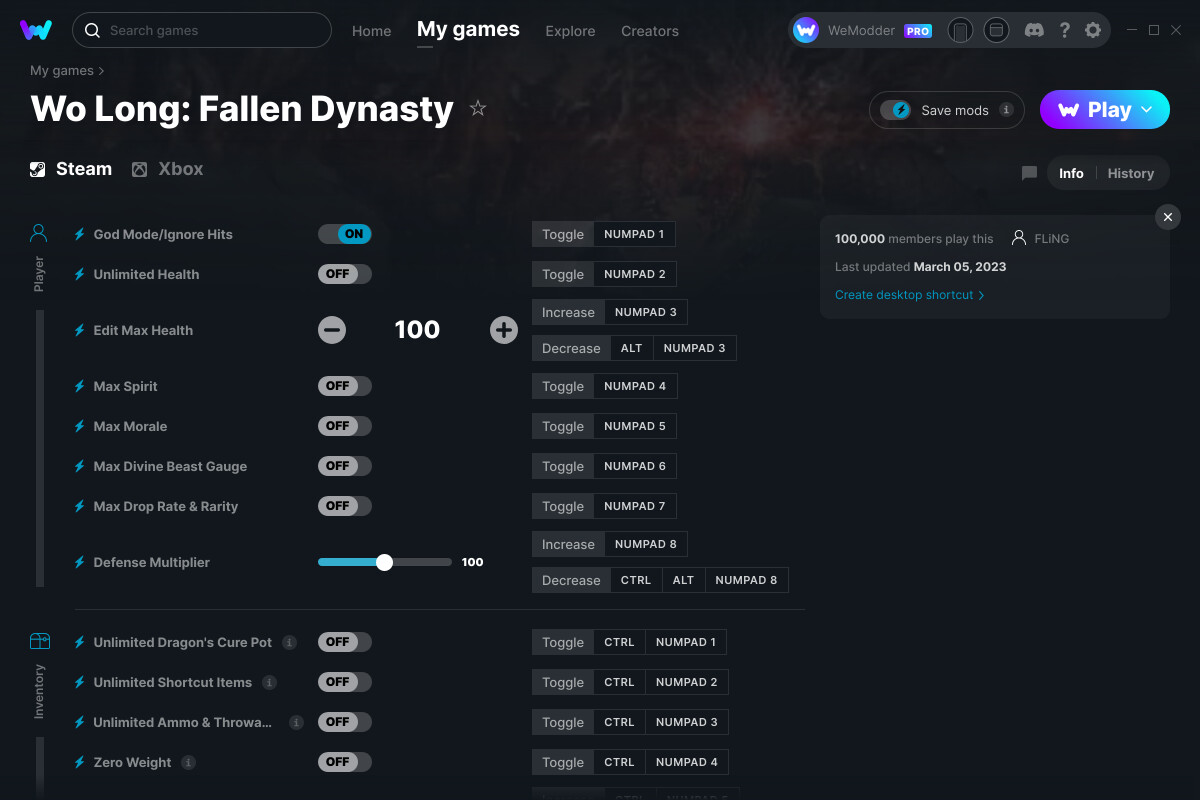Screen dimensions: 1200x800
Task: Close the info panel with the X
Action: pyautogui.click(x=1168, y=217)
